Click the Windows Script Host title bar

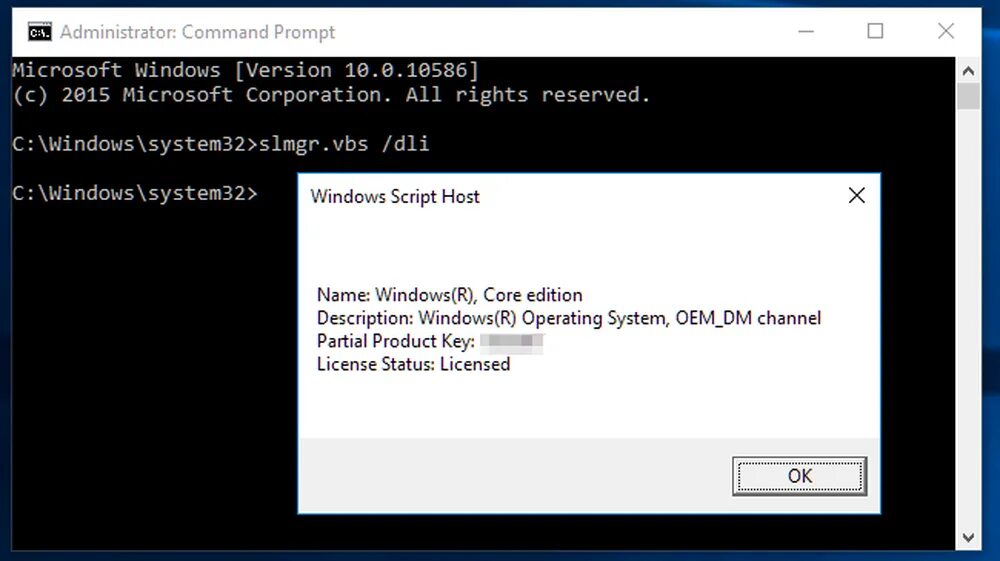coord(574,196)
